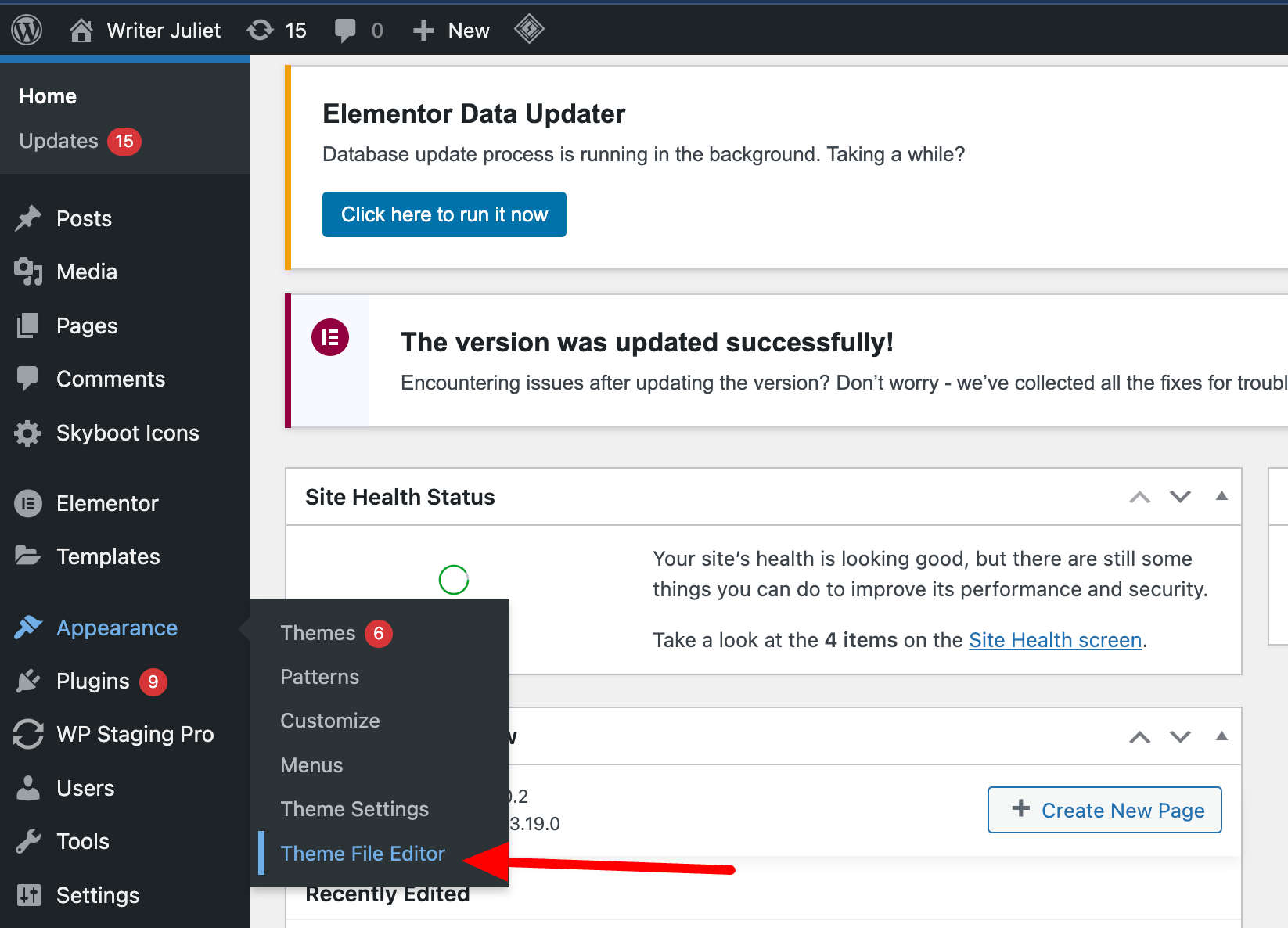Open WP Staging Pro menu label
This screenshot has height=928, width=1288.
click(x=135, y=734)
